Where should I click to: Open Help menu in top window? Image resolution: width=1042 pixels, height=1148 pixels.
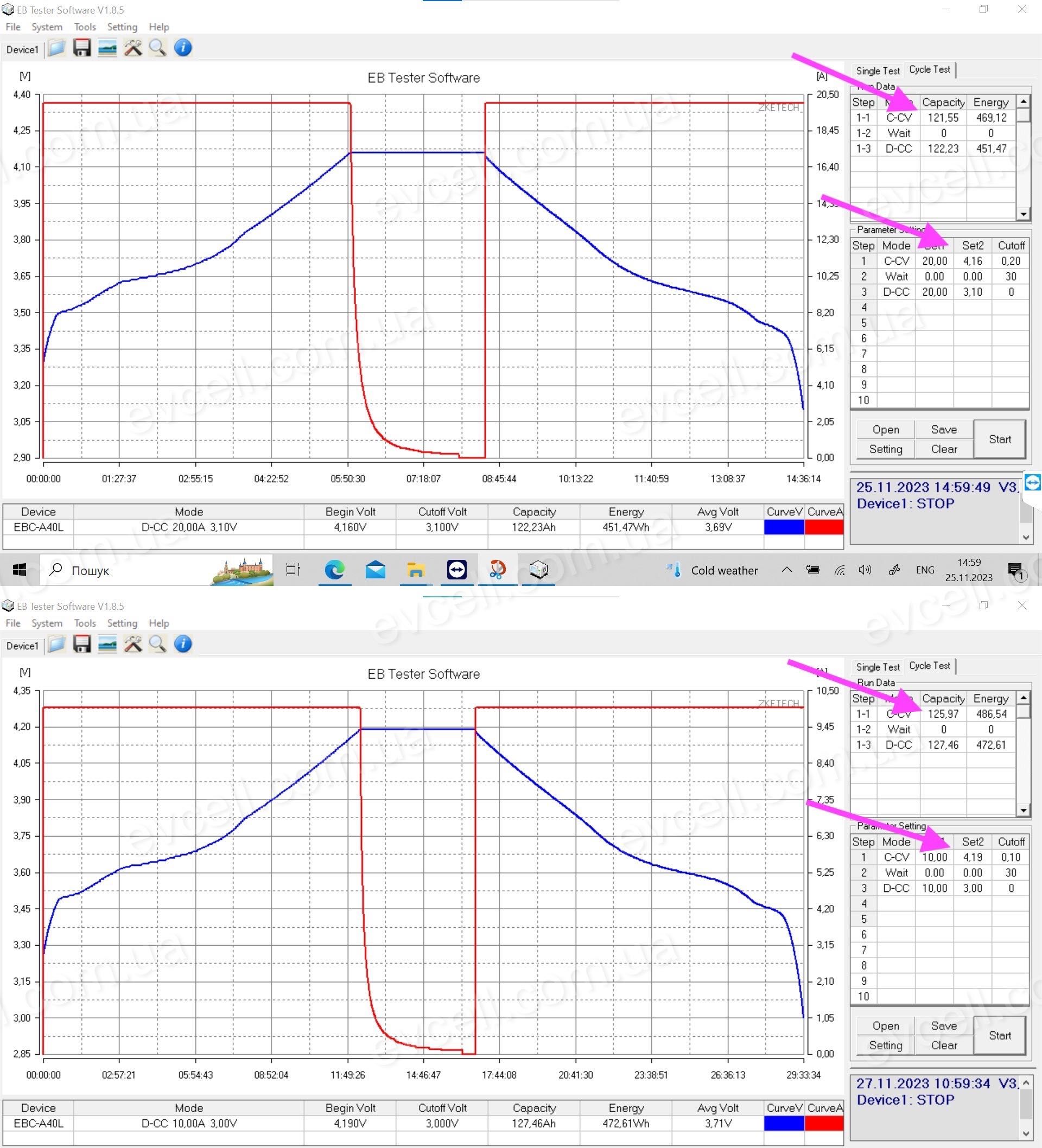(x=159, y=27)
